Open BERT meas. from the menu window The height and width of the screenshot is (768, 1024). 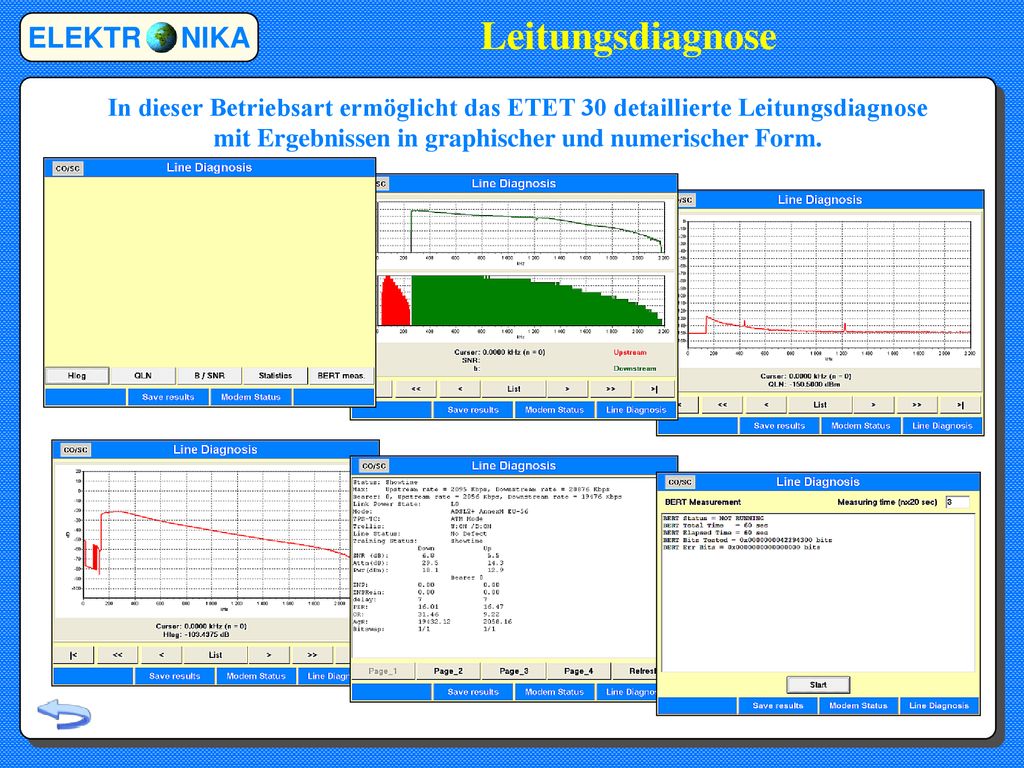[x=341, y=376]
